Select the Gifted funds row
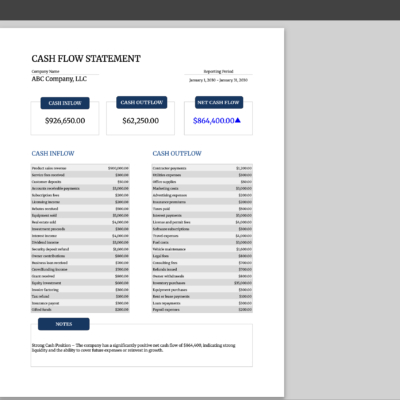 pos(80,309)
